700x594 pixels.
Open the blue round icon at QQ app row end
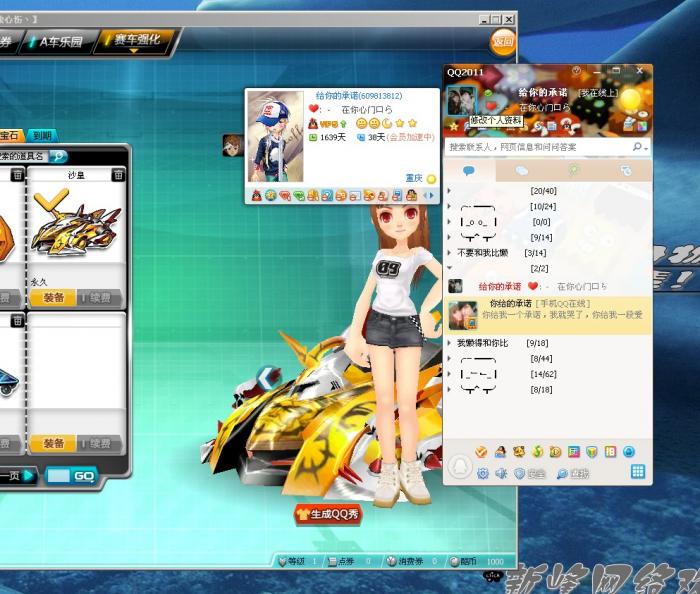(x=629, y=452)
